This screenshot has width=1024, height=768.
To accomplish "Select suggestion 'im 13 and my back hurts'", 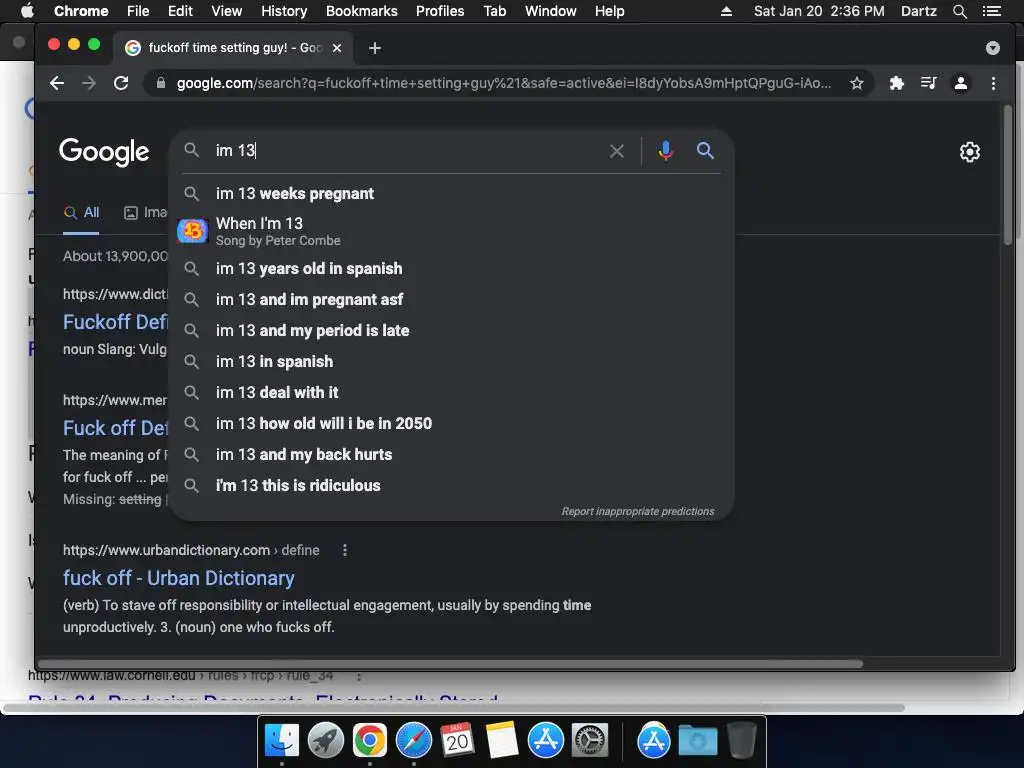I will tap(451, 455).
